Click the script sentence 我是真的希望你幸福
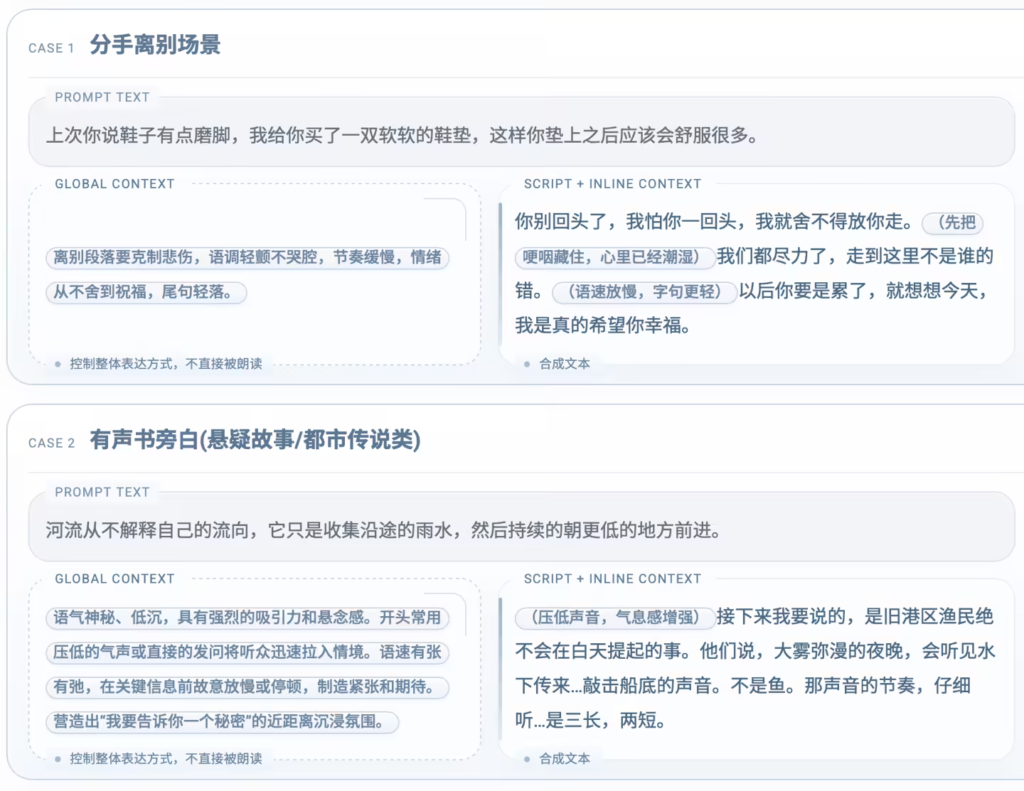 (x=603, y=326)
